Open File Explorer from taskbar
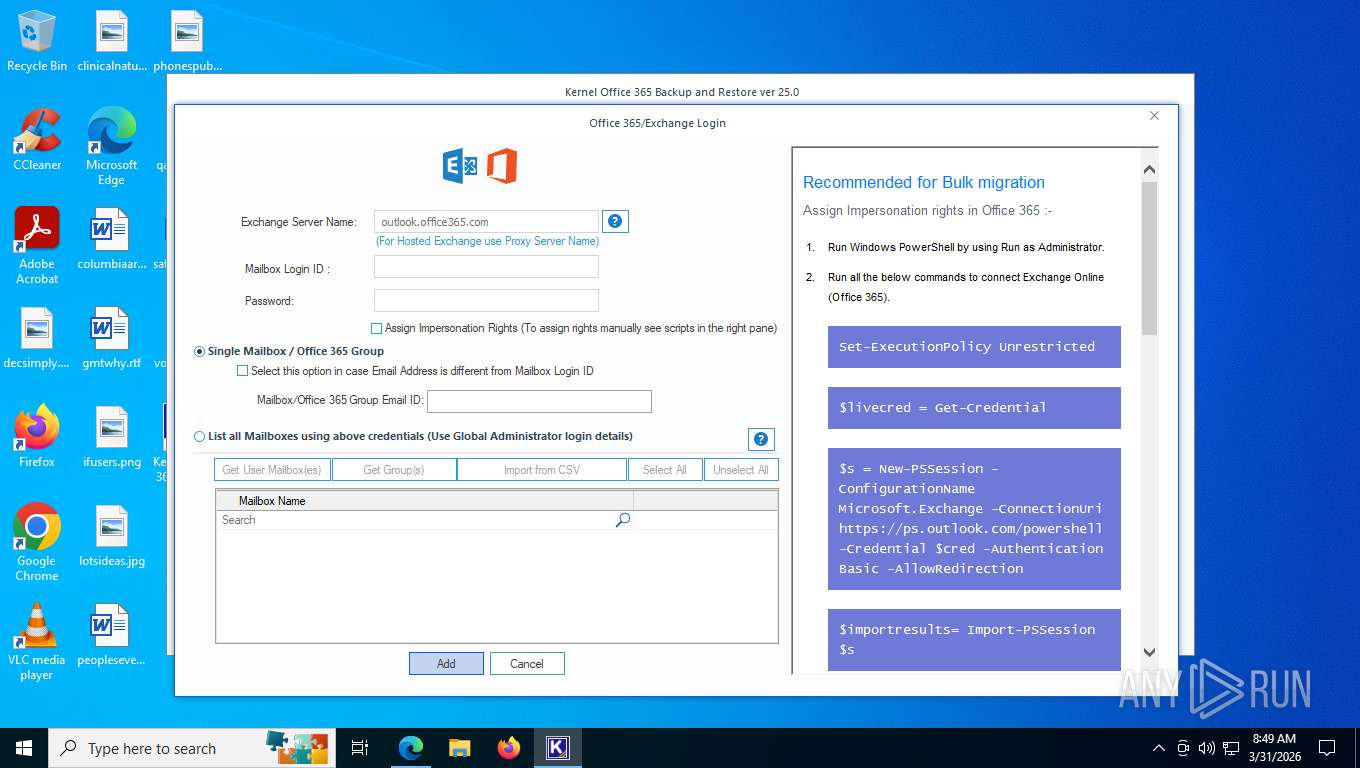This screenshot has height=768, width=1360. (460, 748)
